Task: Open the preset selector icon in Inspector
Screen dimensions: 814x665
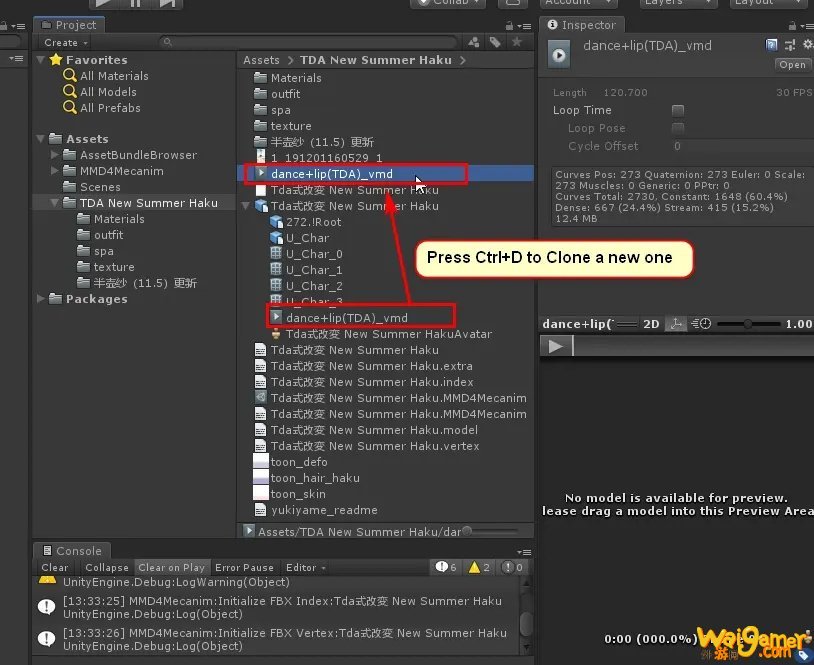Action: 790,45
